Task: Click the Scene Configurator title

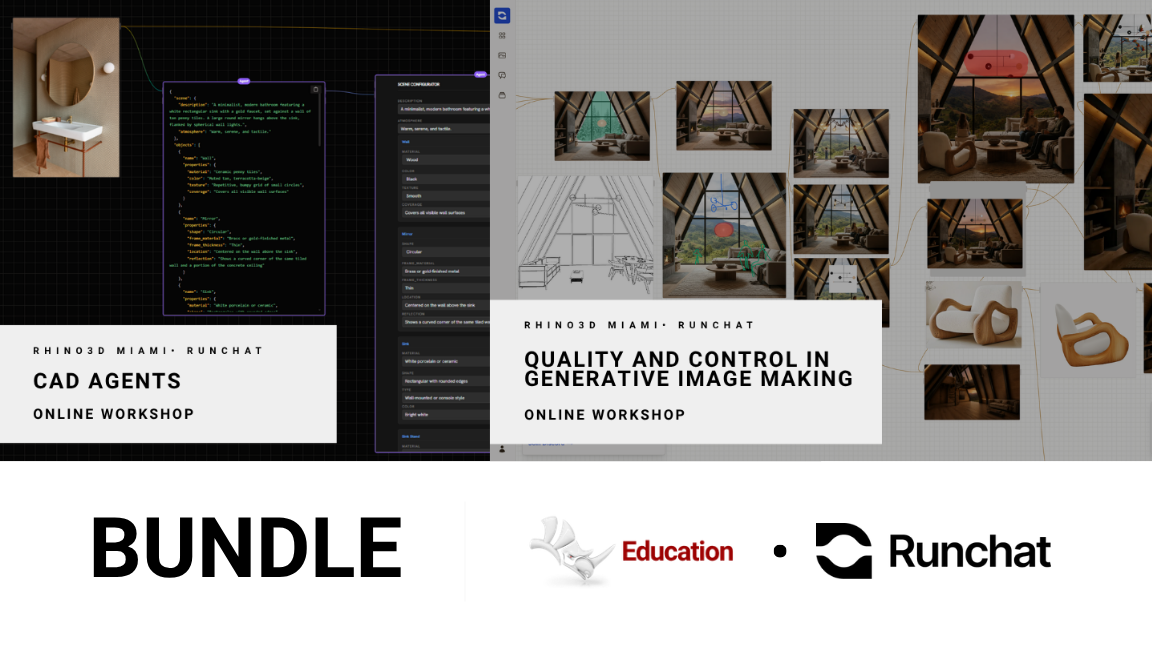Action: 419,84
